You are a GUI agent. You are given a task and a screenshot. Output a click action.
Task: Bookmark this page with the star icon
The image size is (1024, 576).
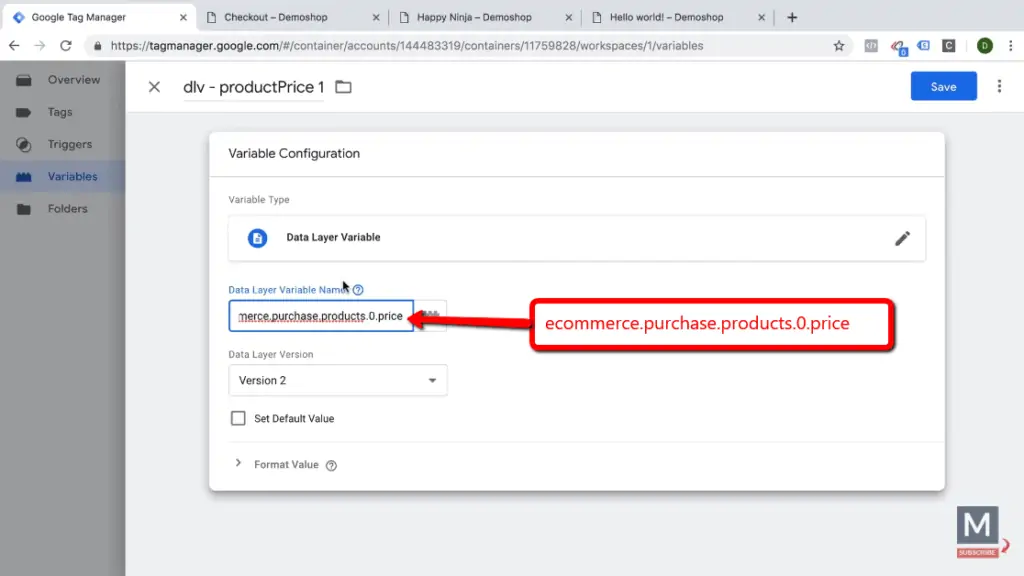pyautogui.click(x=839, y=46)
